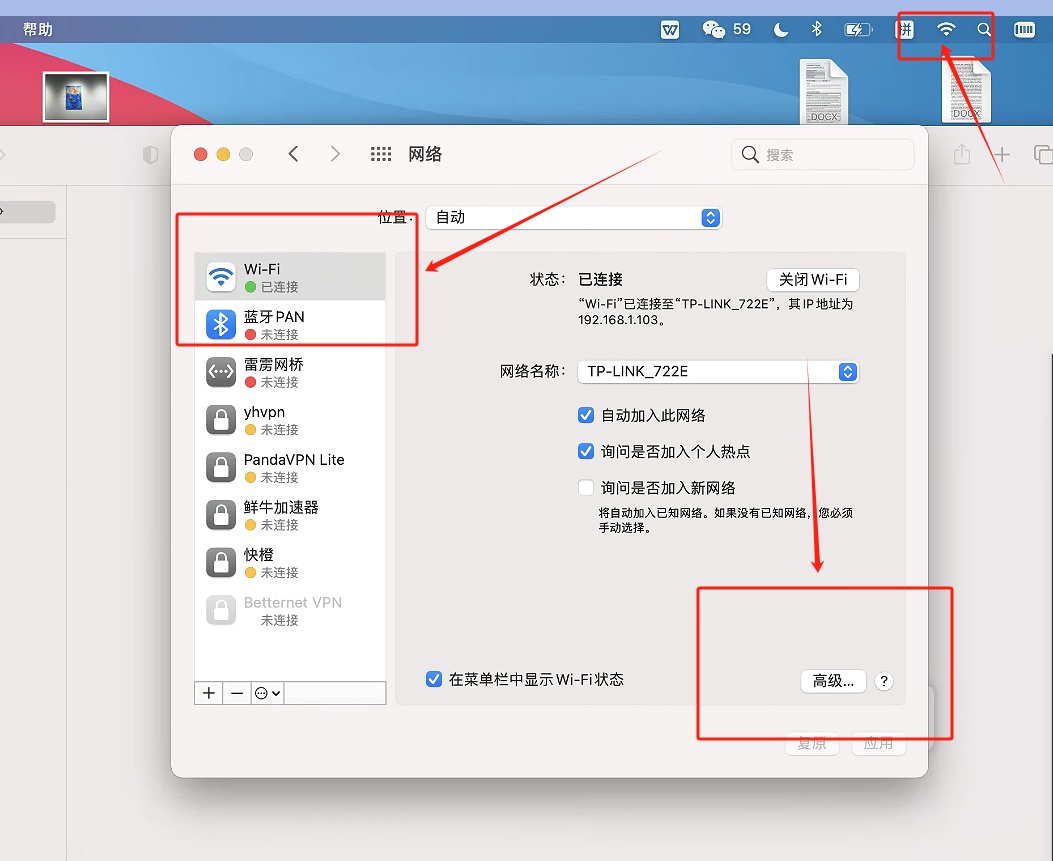Click the WeChat icon in menu bar
Viewport: 1053px width, 861px height.
click(713, 30)
